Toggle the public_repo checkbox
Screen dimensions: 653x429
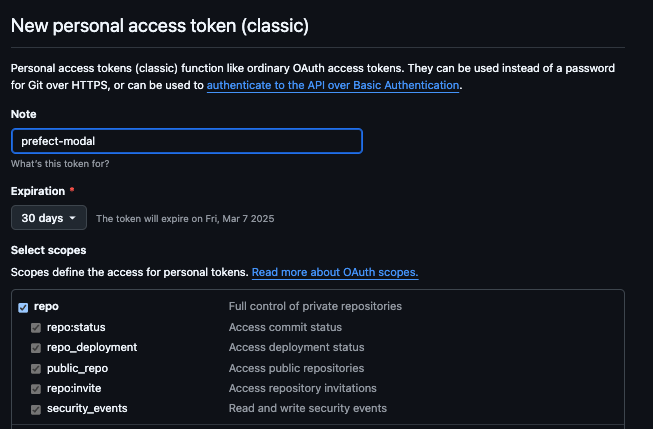tap(36, 369)
